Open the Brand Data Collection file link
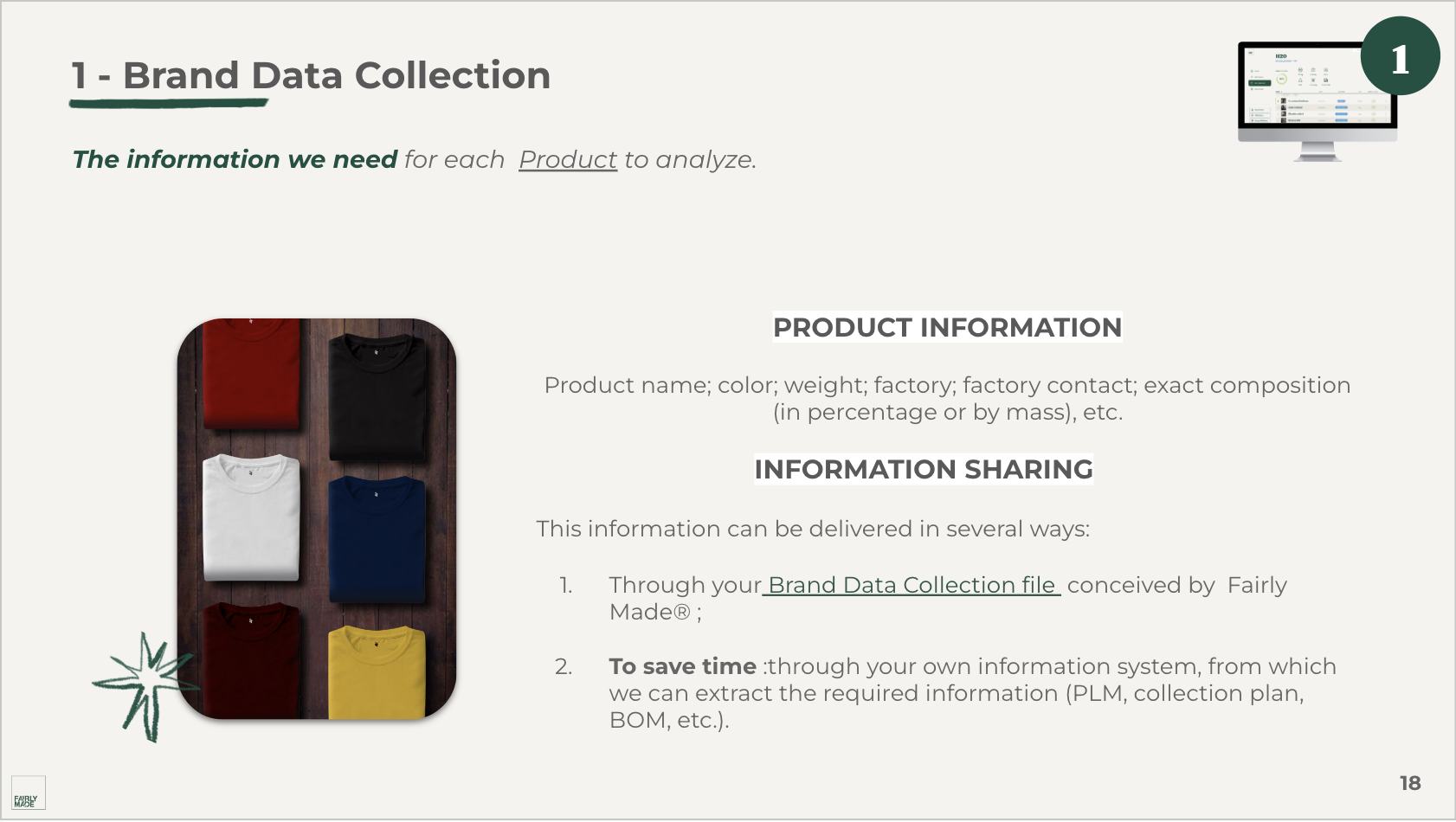 (x=911, y=585)
